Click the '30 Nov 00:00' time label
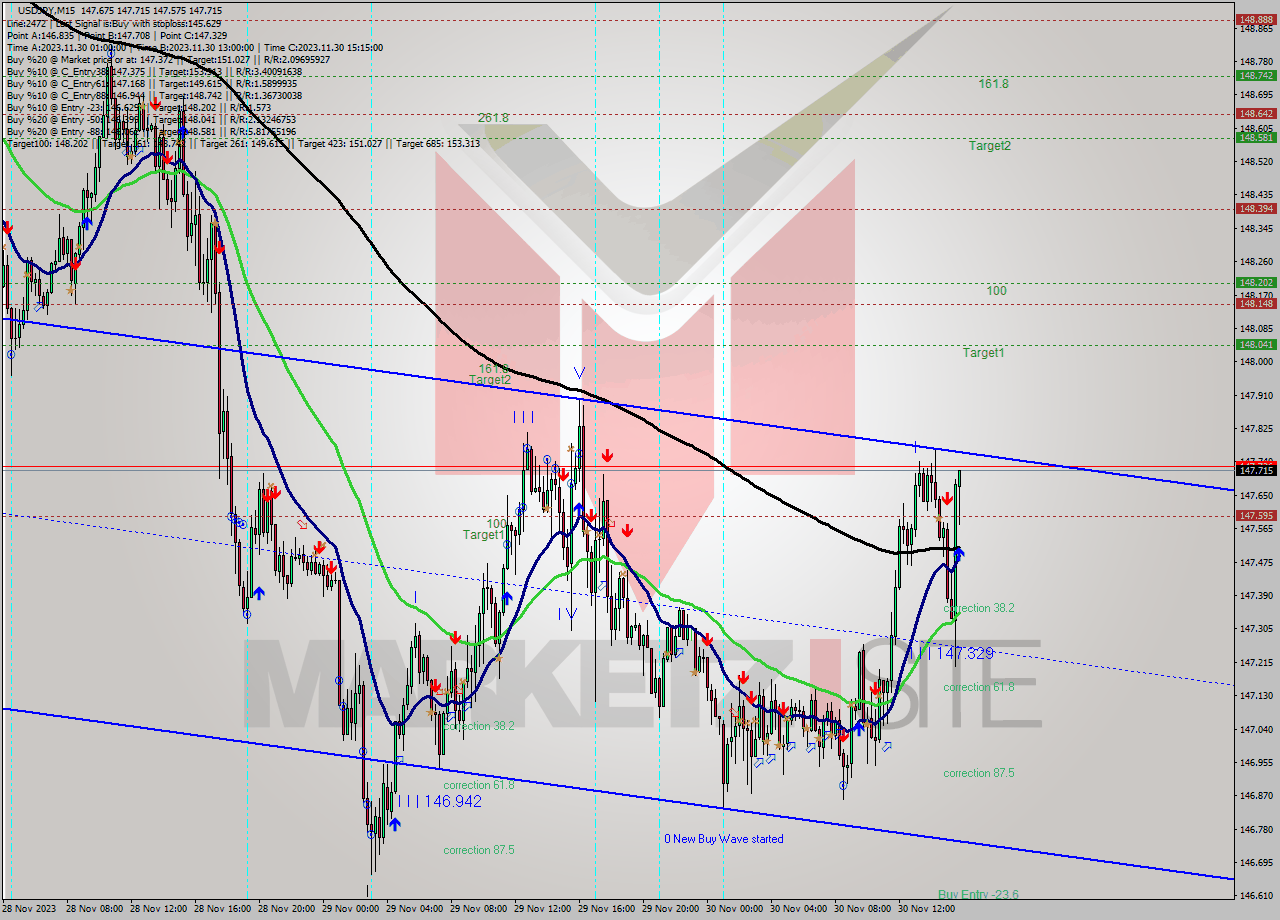This screenshot has height=920, width=1280. 735,910
